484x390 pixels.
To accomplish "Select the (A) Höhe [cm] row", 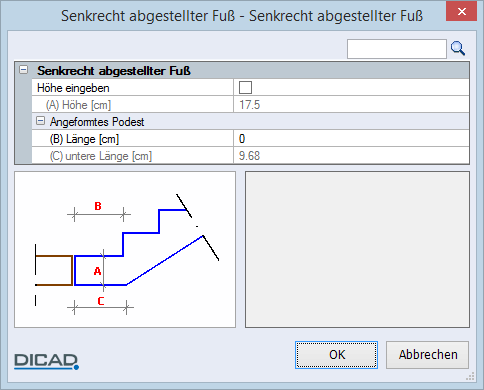I will 250,105.
